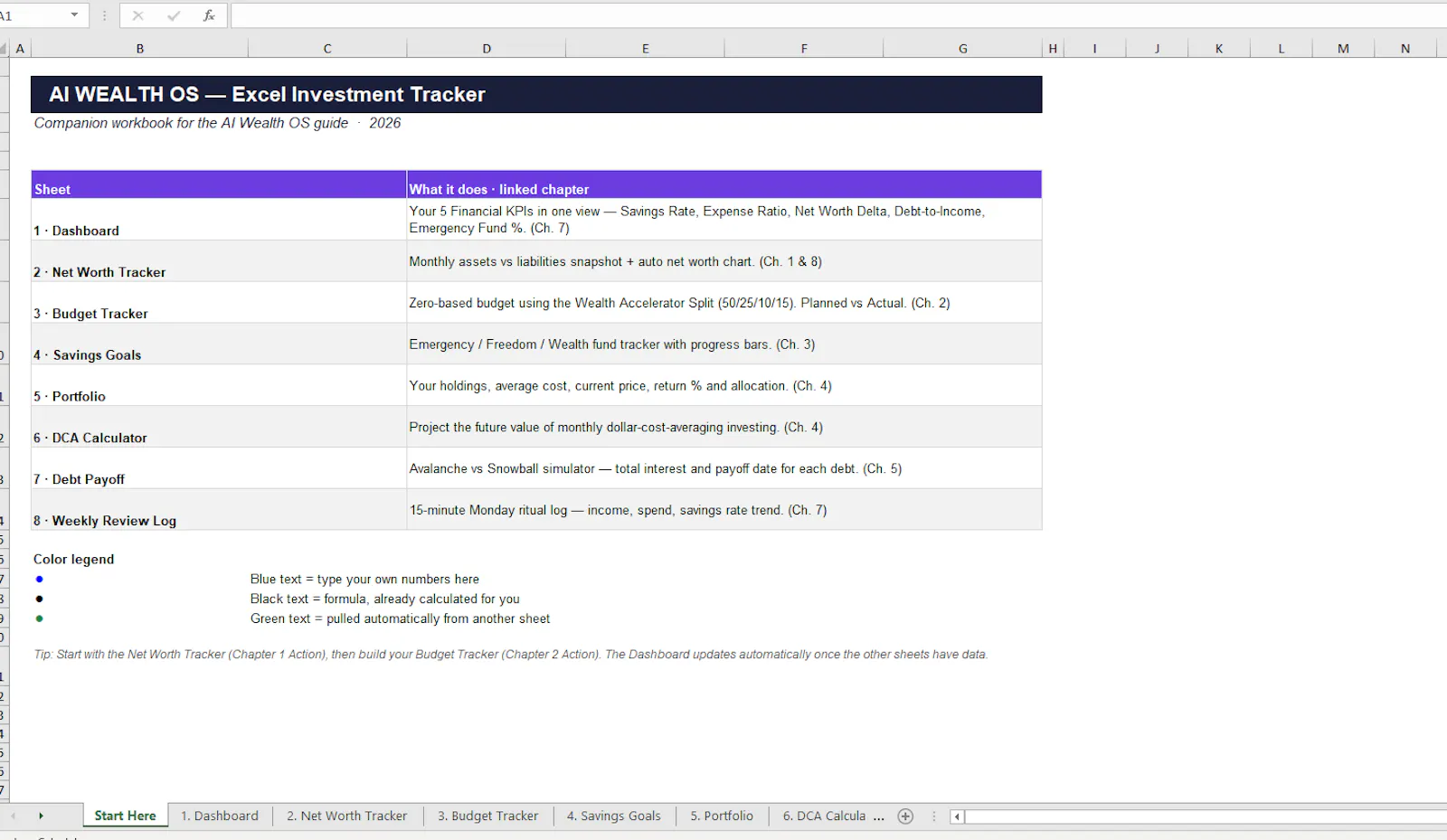Click the '1 · Dashboard' row cell
1447x840 pixels.
[x=219, y=220]
